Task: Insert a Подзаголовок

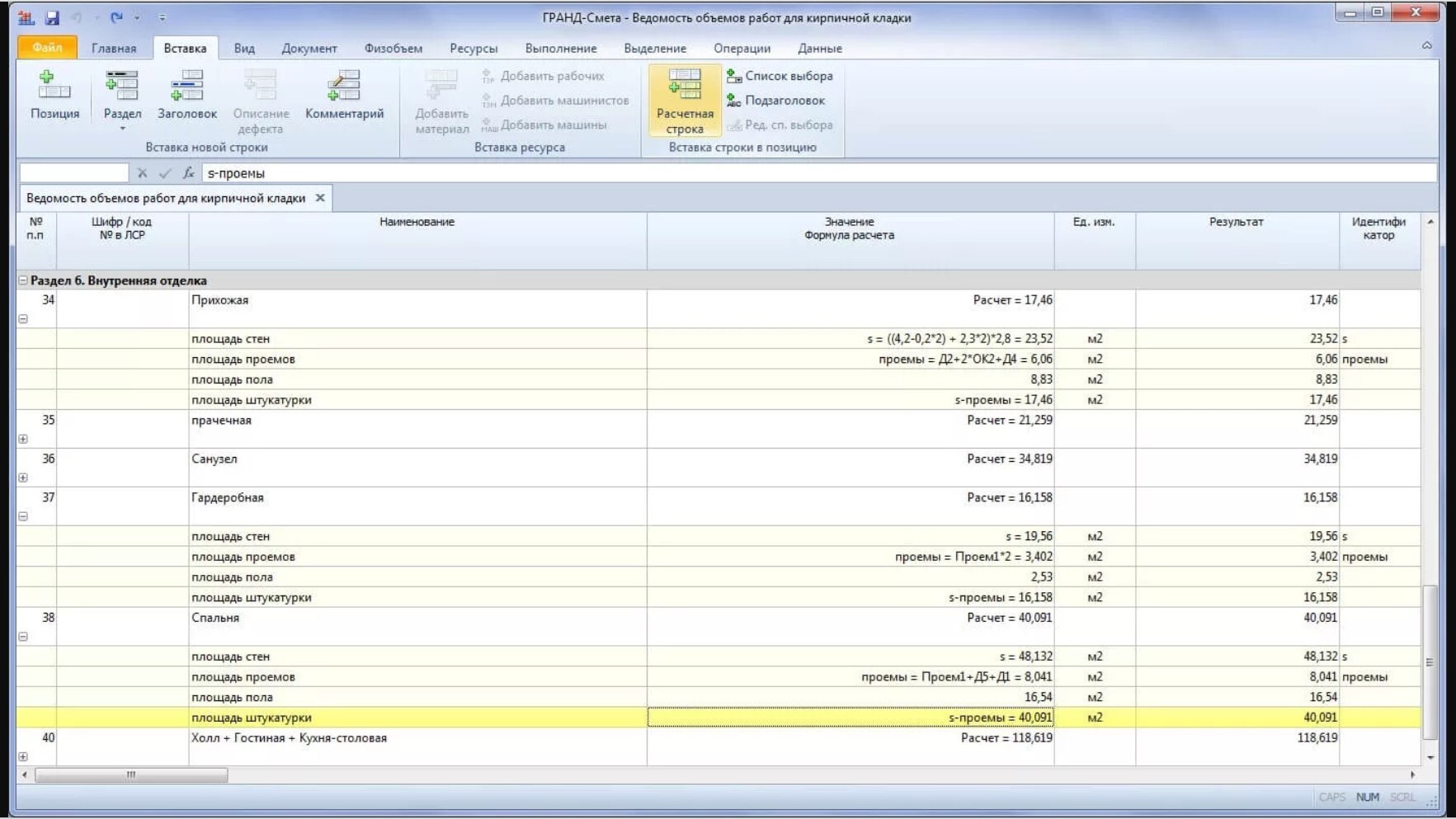Action: tap(775, 101)
